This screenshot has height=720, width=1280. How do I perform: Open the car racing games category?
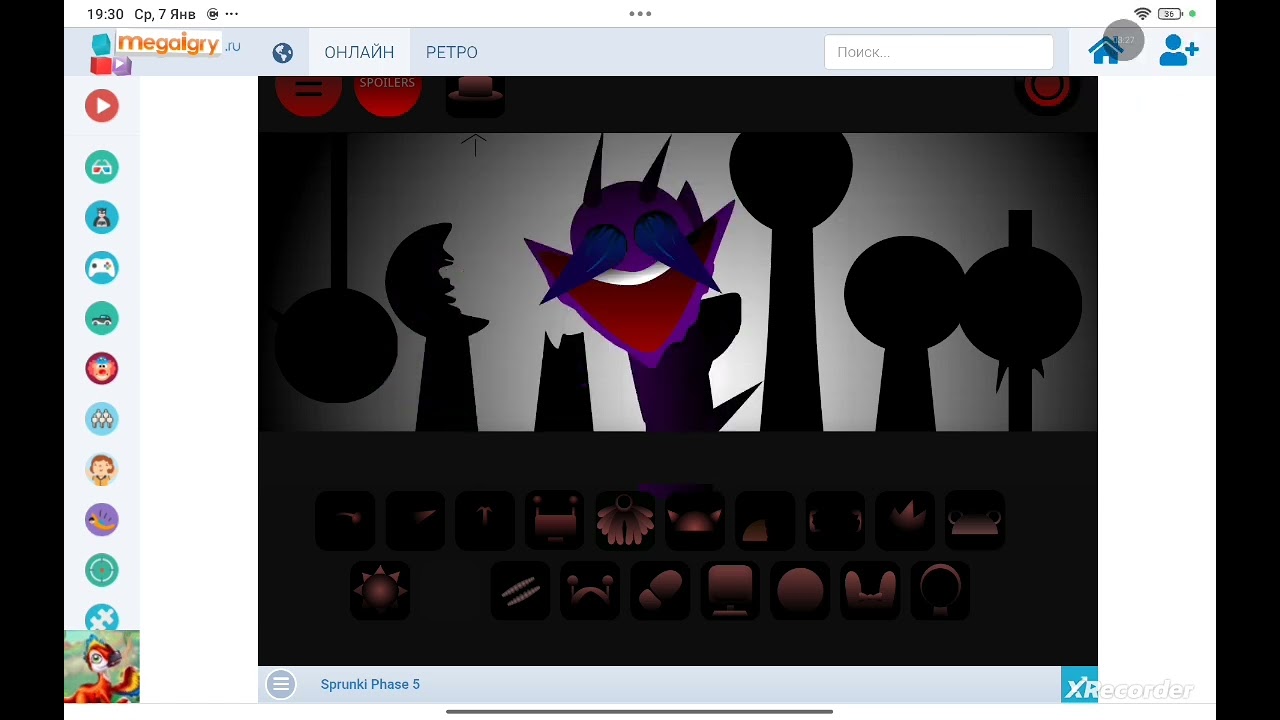point(102,318)
